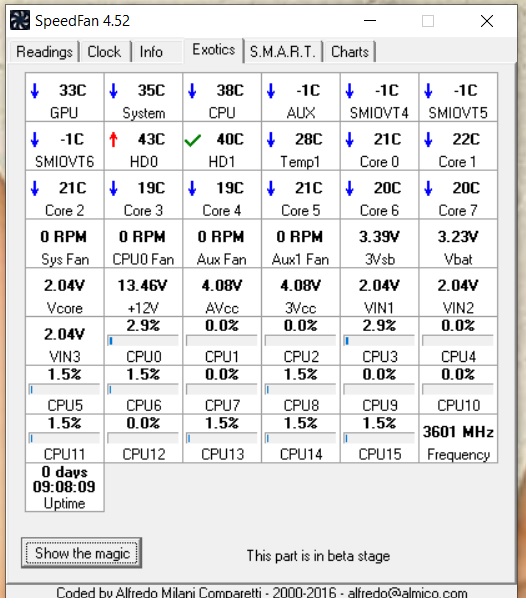Screen dimensions: 526x604
Task: Click the down arrow icon for Core 3
Action: [113, 188]
